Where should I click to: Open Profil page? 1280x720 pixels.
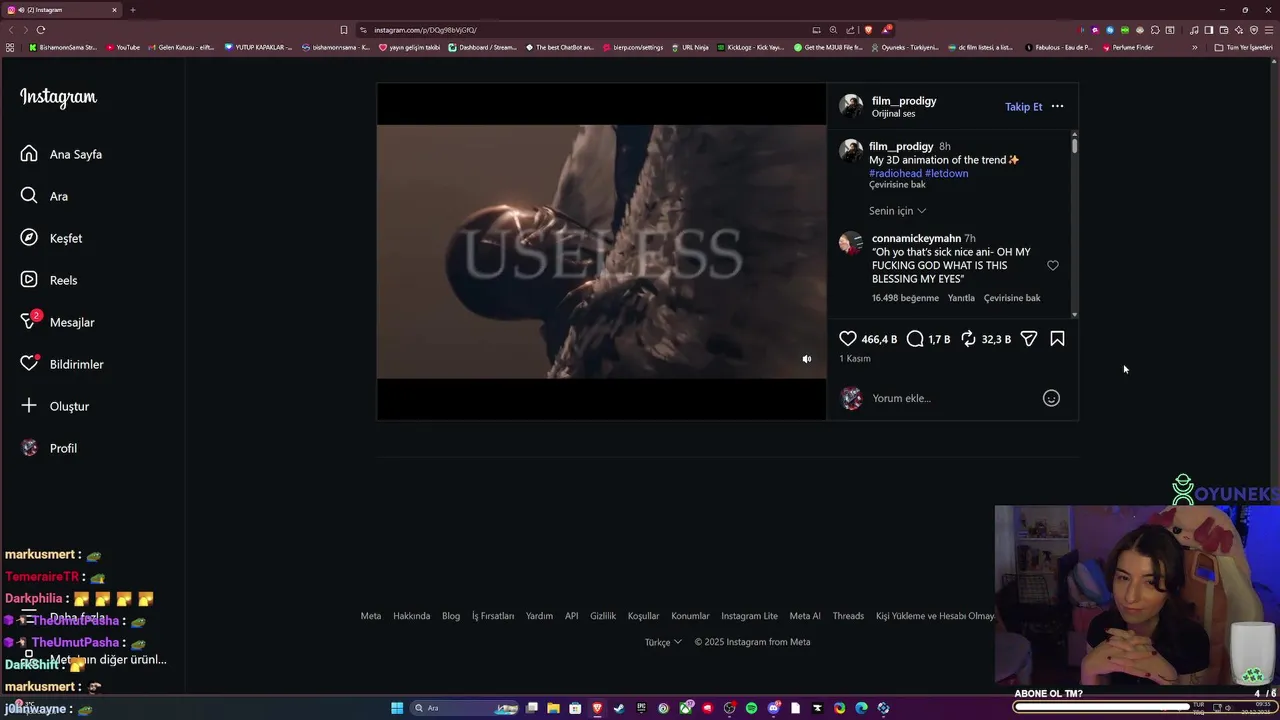click(49, 448)
